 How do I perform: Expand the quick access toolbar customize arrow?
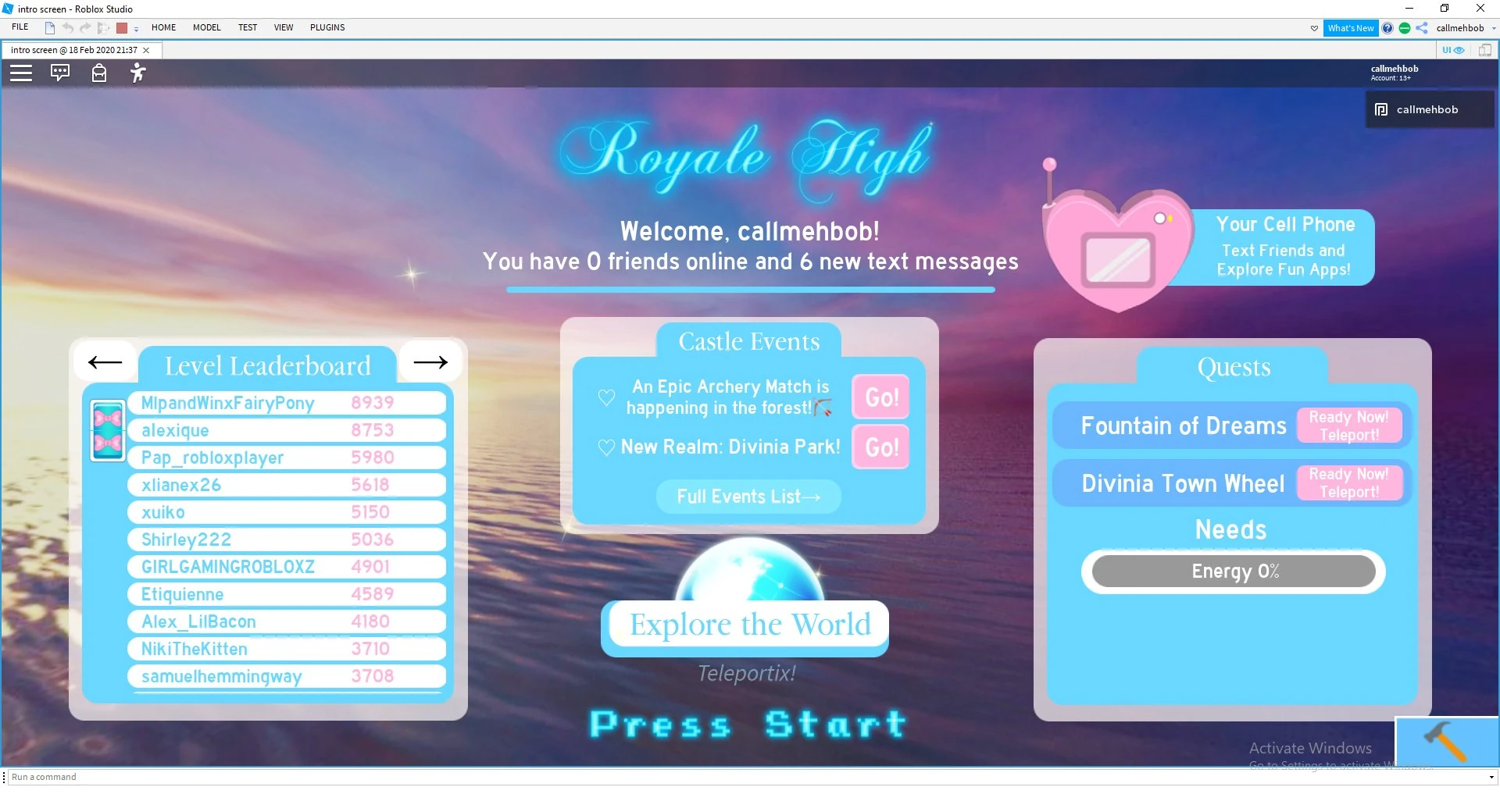(x=136, y=30)
